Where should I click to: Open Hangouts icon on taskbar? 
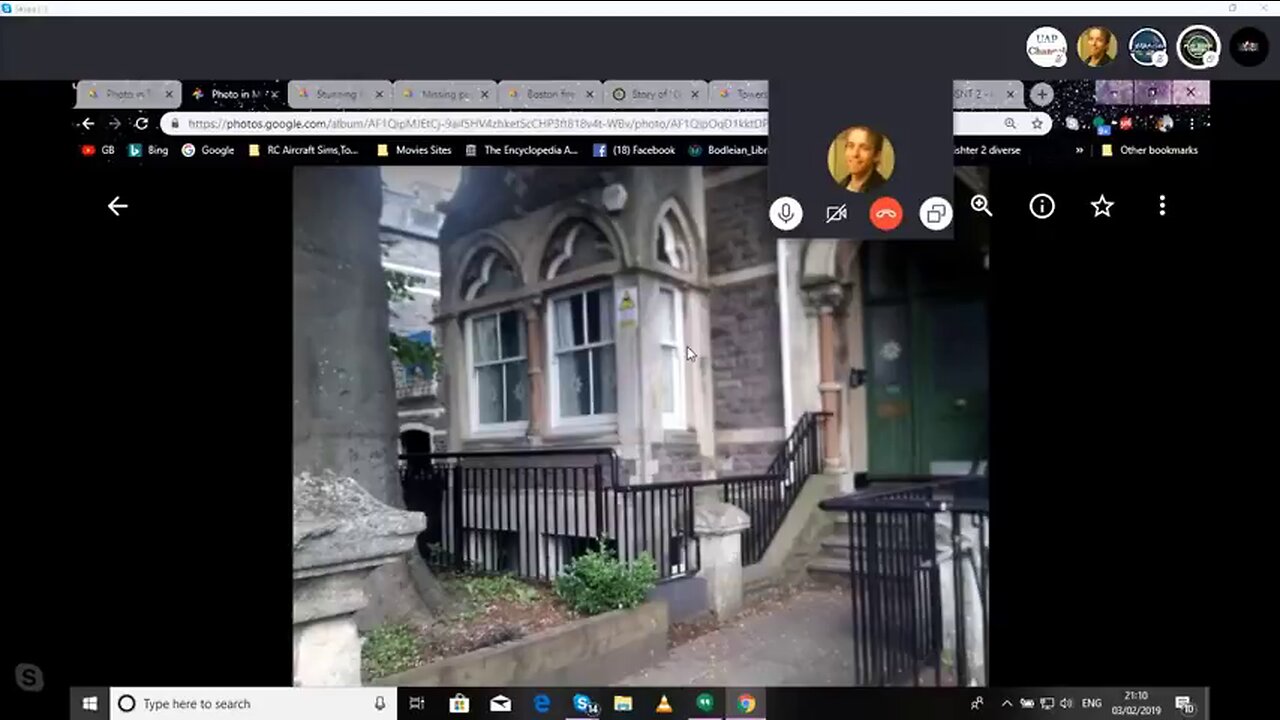click(705, 704)
